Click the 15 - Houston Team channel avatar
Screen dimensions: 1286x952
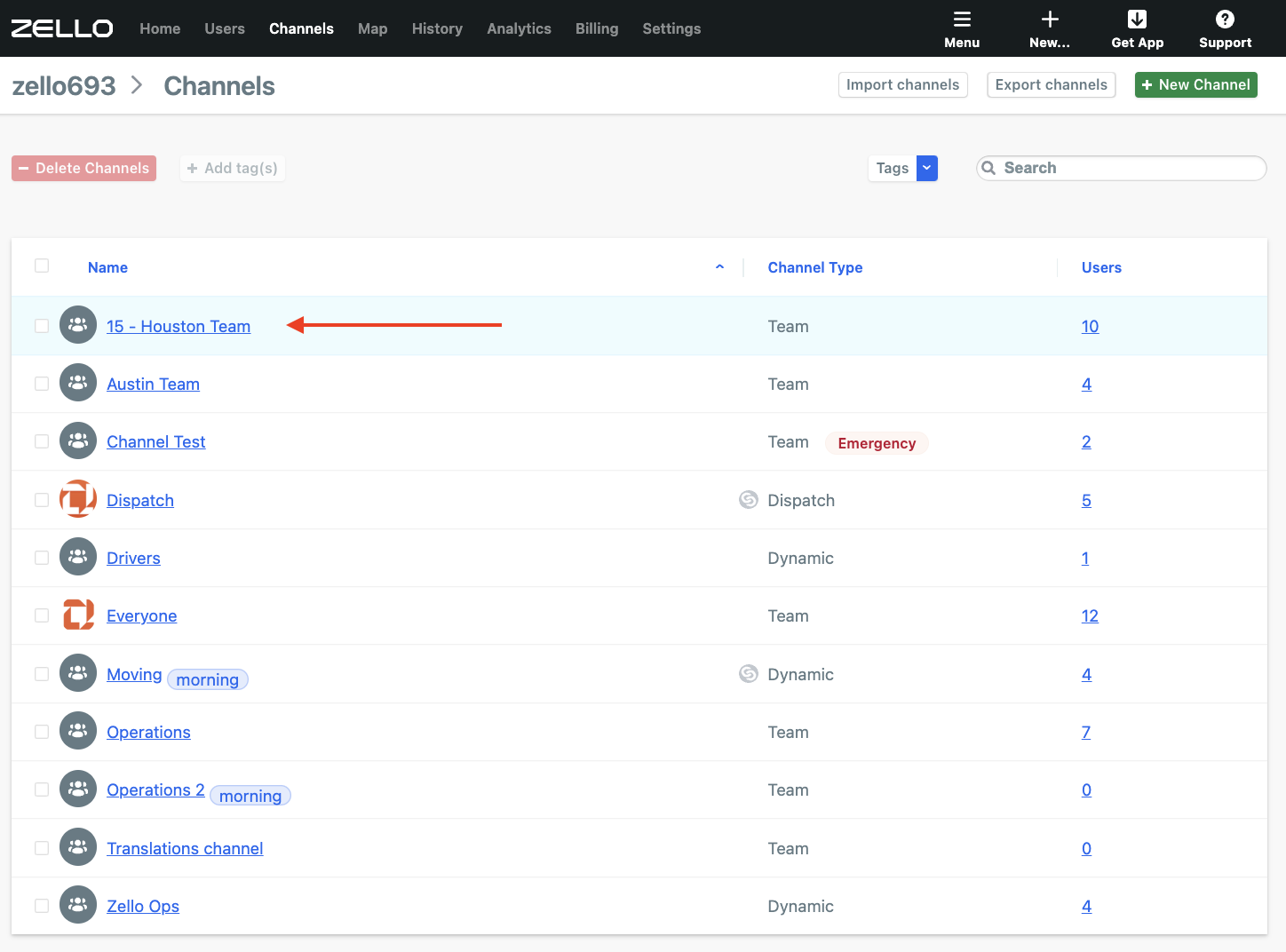[x=78, y=325]
